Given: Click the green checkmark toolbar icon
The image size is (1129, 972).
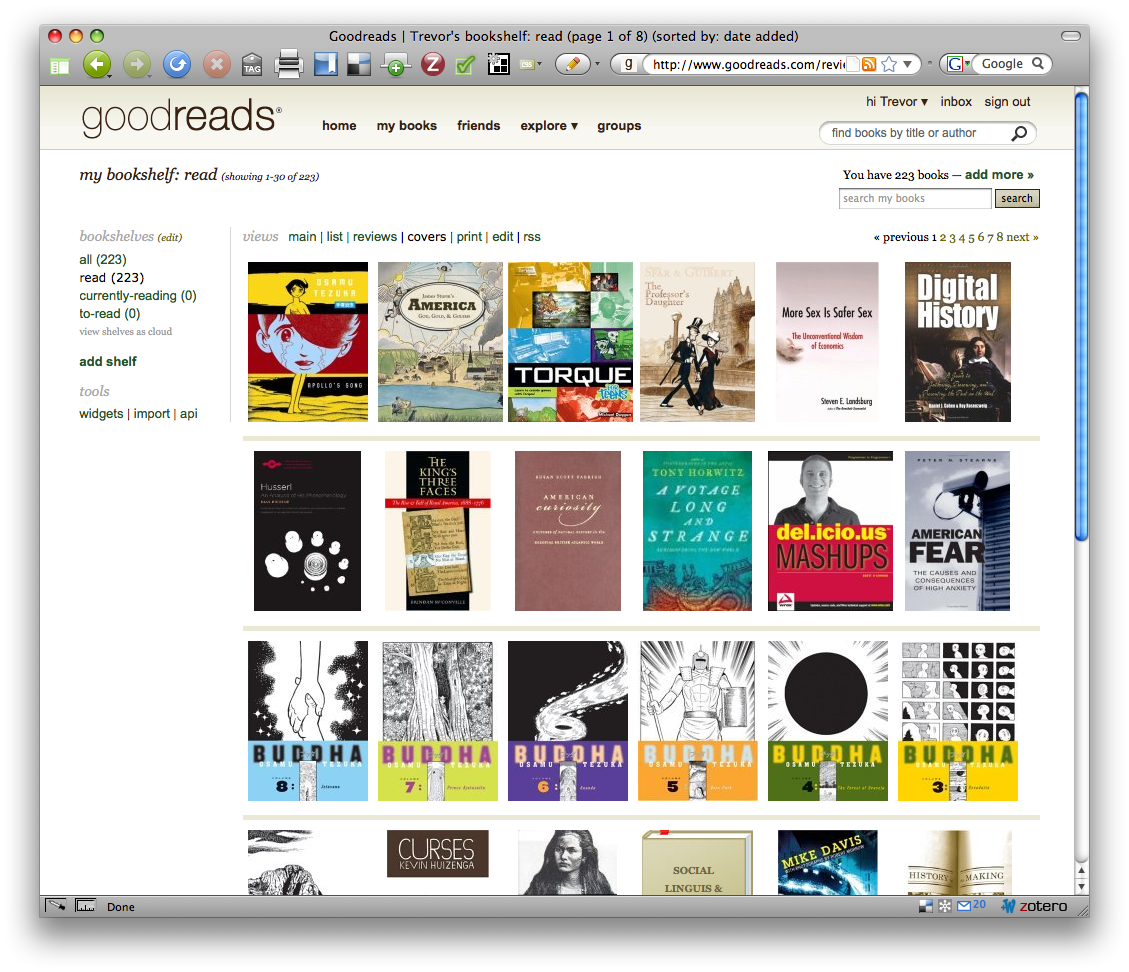Looking at the screenshot, I should pyautogui.click(x=464, y=65).
